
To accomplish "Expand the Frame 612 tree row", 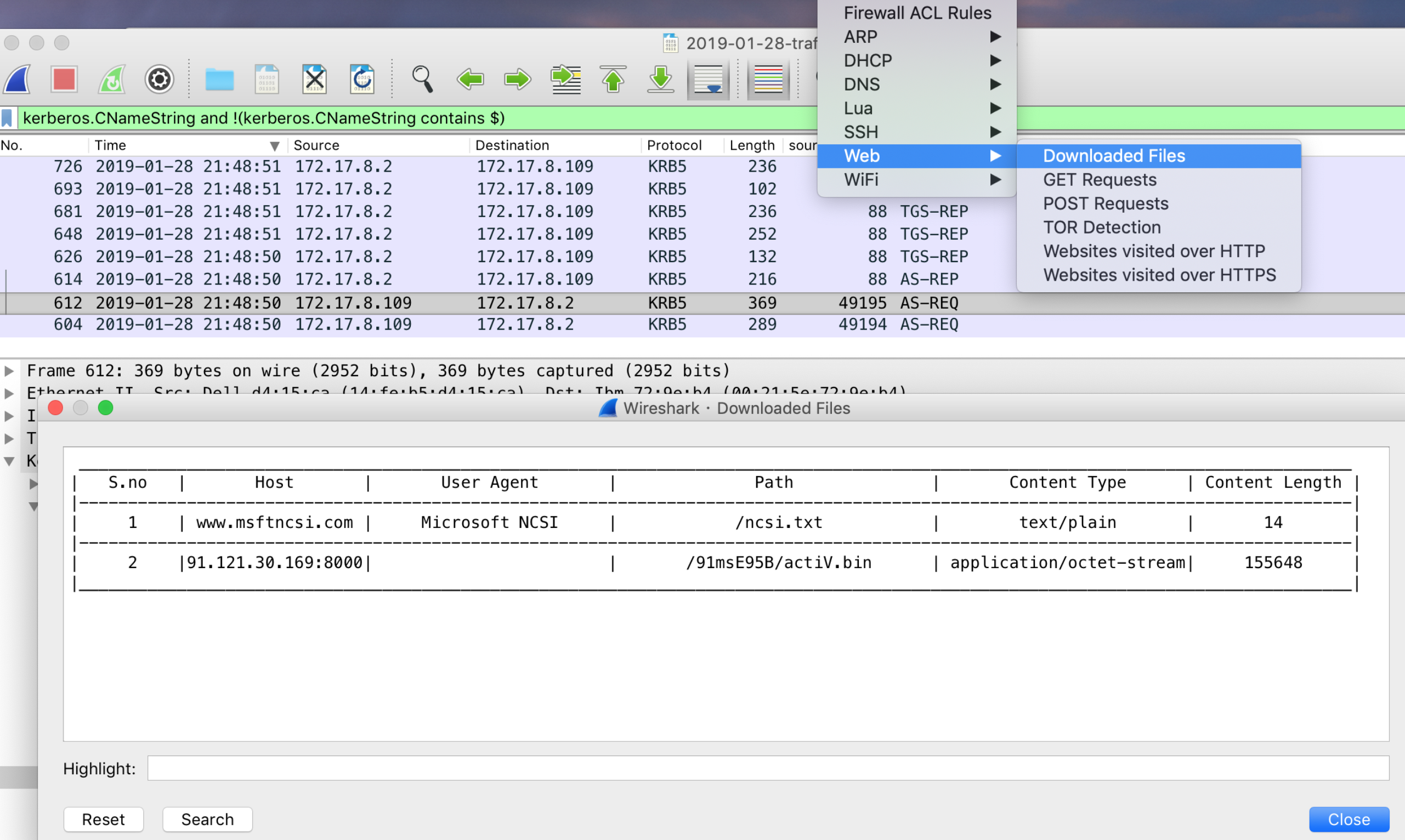I will (x=9, y=371).
